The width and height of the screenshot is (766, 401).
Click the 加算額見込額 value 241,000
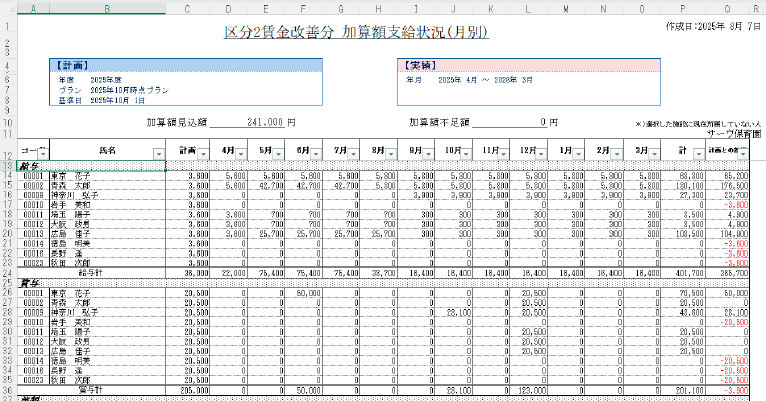pos(265,122)
